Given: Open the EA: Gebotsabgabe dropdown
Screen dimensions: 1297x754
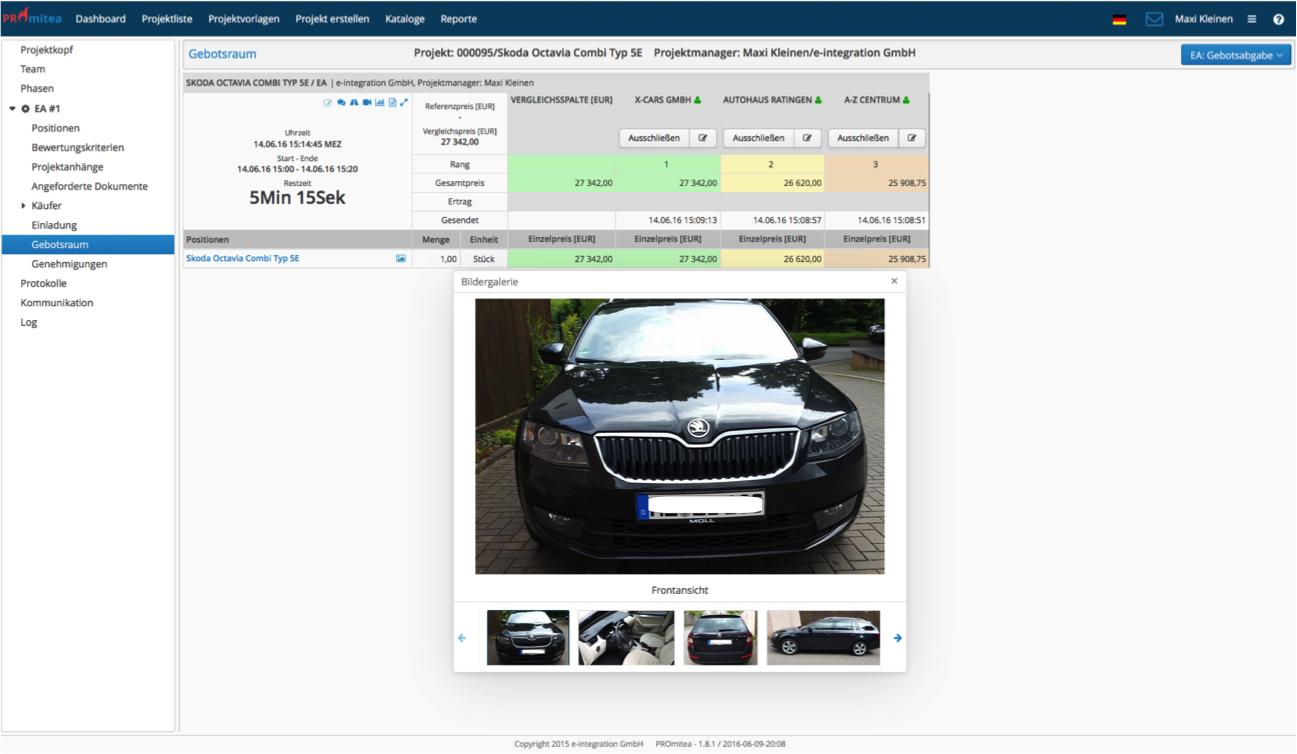Looking at the screenshot, I should point(1235,55).
